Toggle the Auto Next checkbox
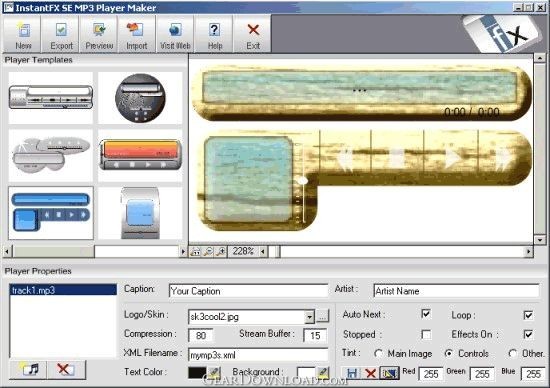Screen dimensions: 550x388 point(425,314)
